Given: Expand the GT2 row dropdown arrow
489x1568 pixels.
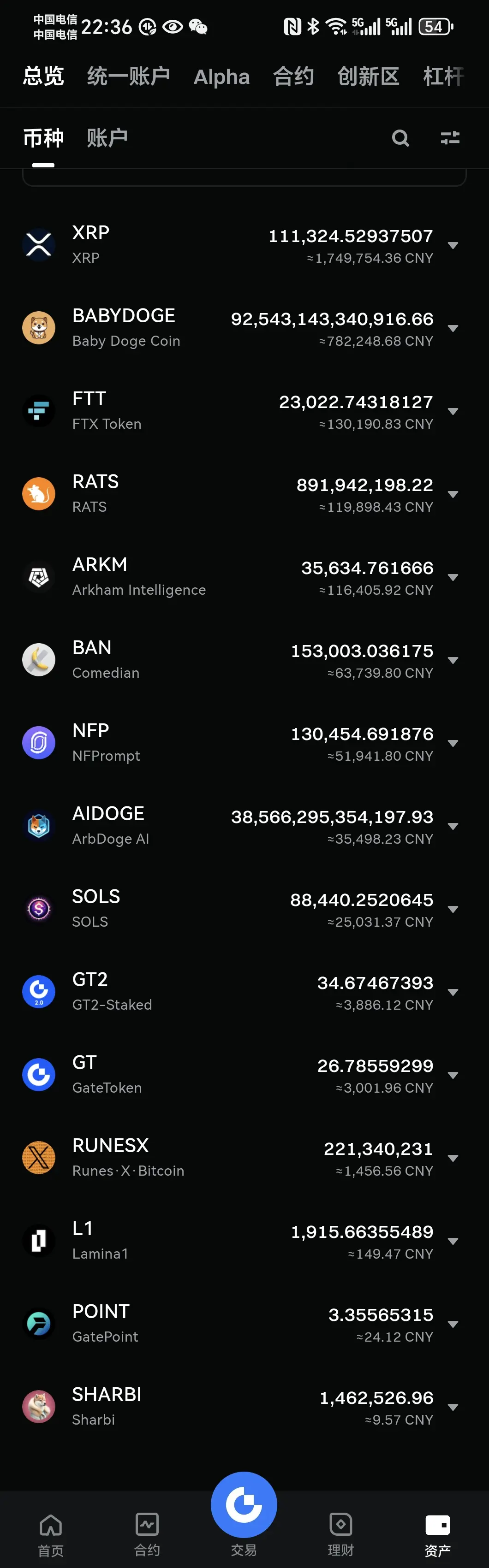Looking at the screenshot, I should [453, 992].
